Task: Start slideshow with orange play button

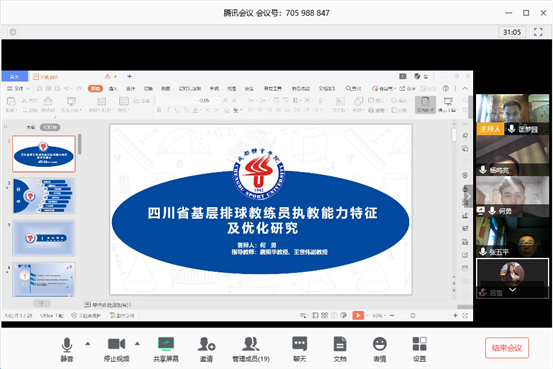Action: [x=358, y=315]
